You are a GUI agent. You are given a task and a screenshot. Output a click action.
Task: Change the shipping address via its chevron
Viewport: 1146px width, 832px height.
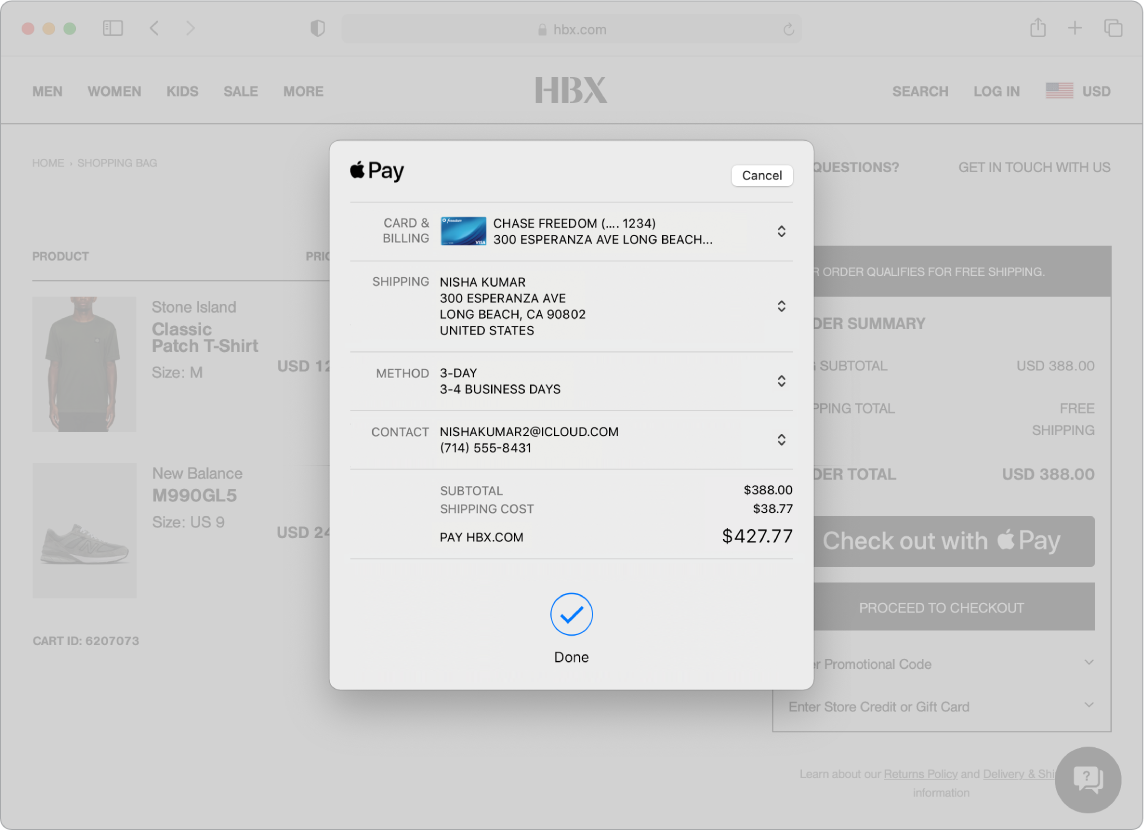pyautogui.click(x=781, y=306)
